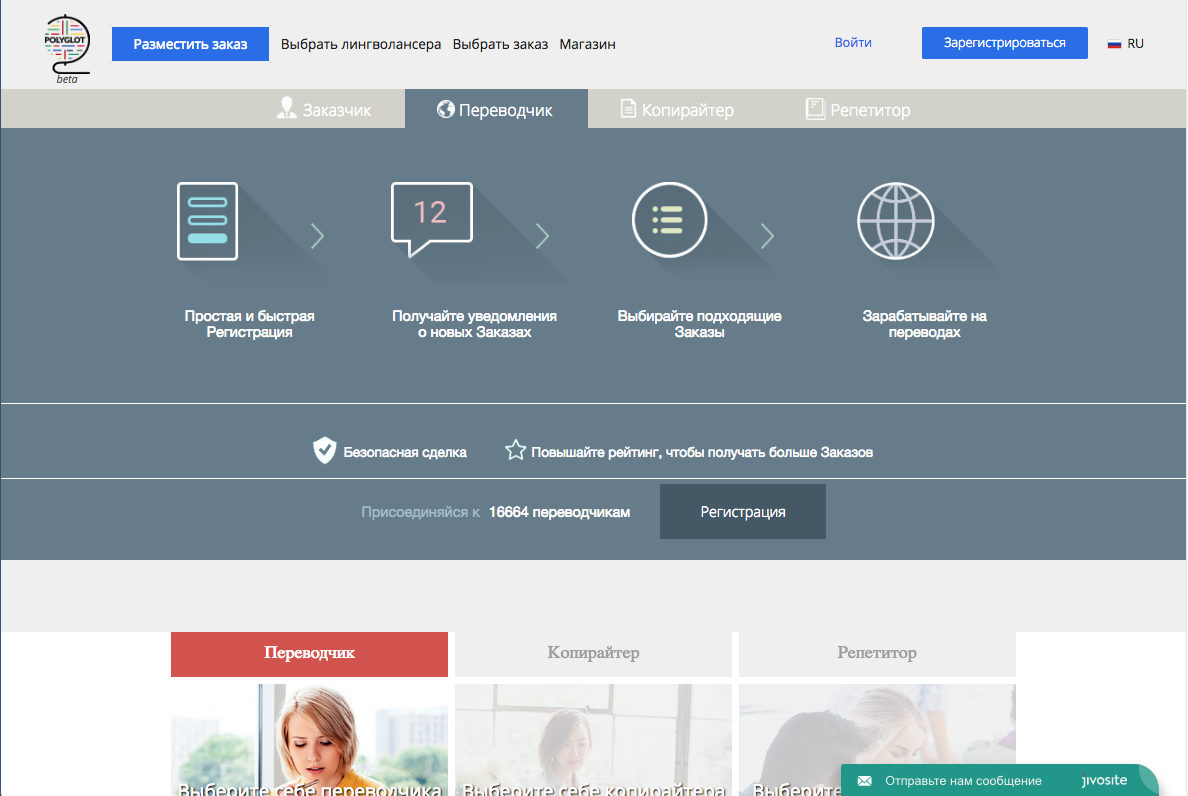Screen dimensions: 1188x796
Task: Click the person icon on Заказчик tab
Action: coord(286,108)
